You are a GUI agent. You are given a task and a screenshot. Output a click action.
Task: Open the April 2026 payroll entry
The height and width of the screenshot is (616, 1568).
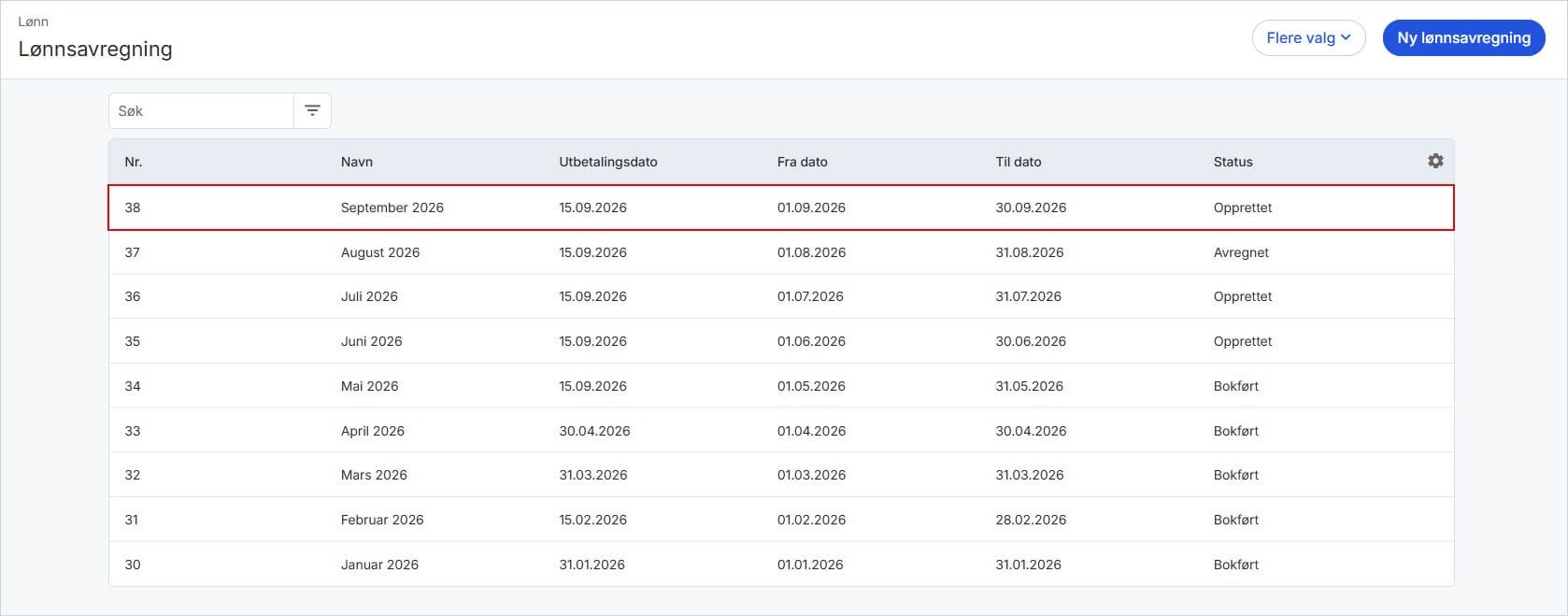click(781, 431)
